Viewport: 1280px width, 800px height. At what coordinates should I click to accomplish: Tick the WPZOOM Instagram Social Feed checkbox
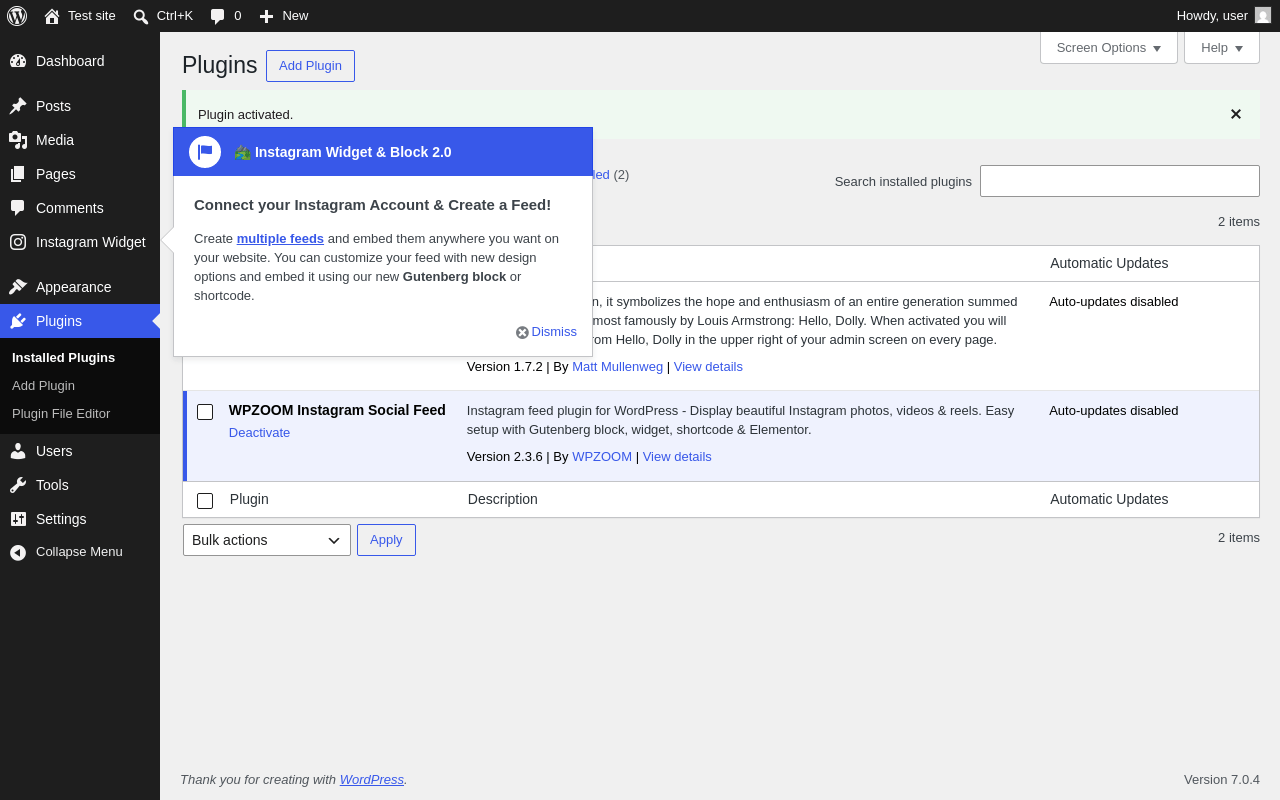click(x=205, y=412)
